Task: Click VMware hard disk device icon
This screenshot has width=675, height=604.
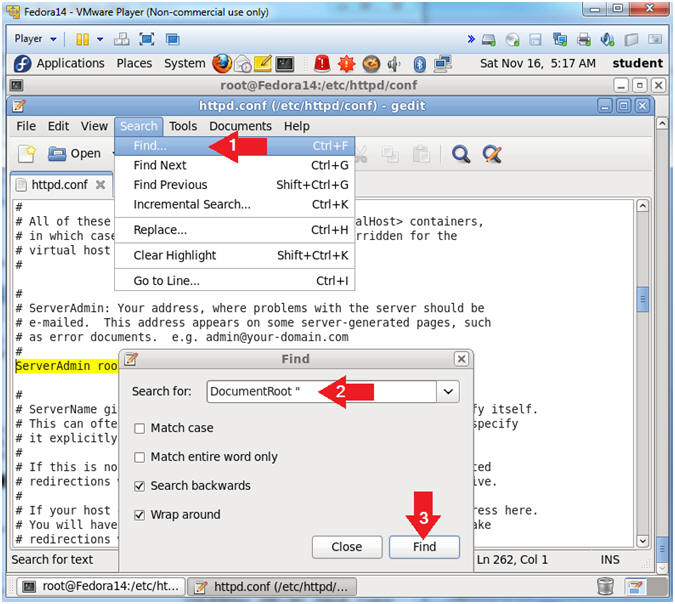Action: 489,40
